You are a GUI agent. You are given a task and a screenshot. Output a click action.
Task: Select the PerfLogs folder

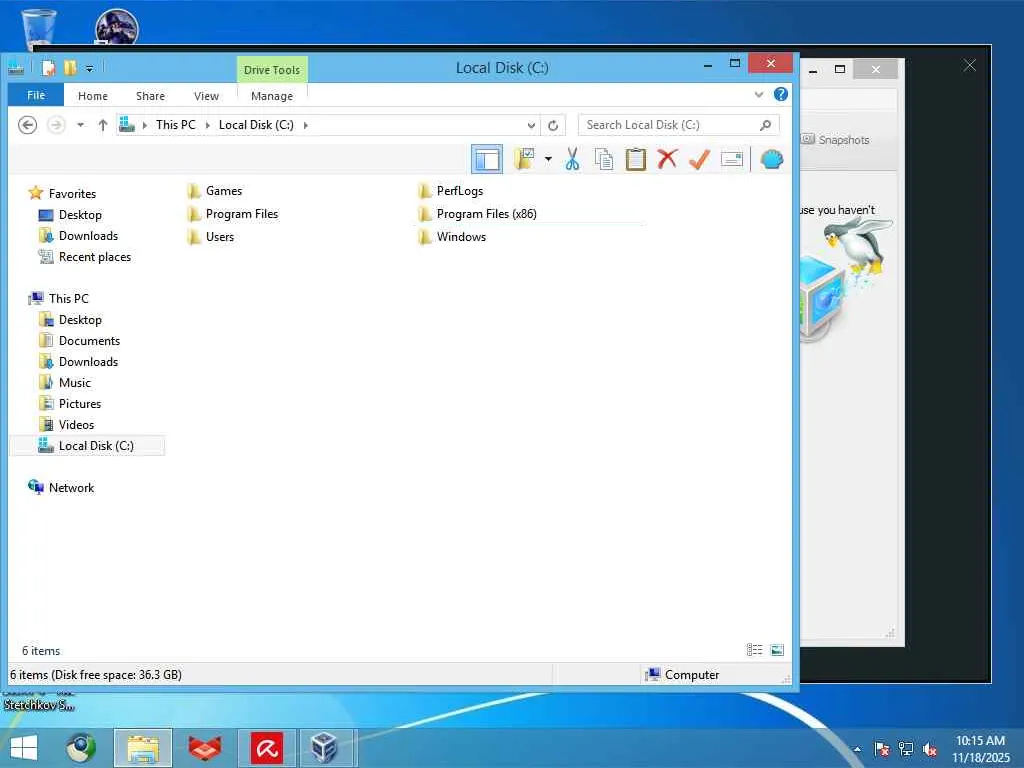(451, 191)
